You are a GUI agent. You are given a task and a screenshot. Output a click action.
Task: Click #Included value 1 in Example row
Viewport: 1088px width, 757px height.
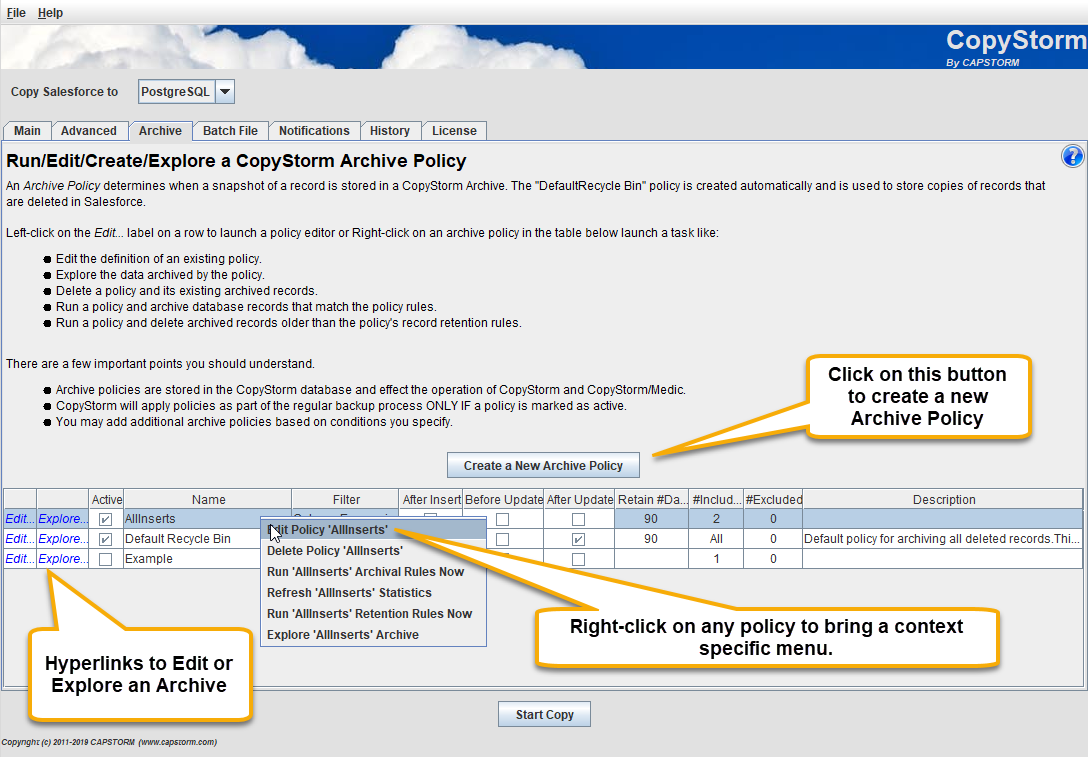click(716, 559)
